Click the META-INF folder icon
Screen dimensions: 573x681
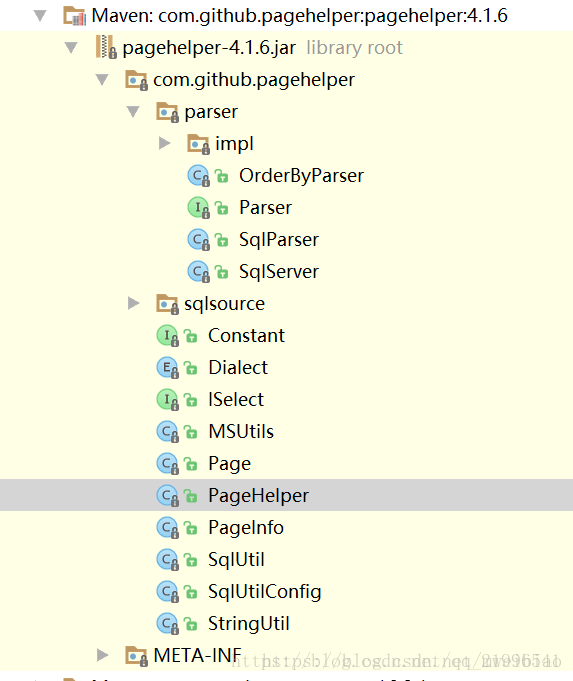click(x=136, y=656)
